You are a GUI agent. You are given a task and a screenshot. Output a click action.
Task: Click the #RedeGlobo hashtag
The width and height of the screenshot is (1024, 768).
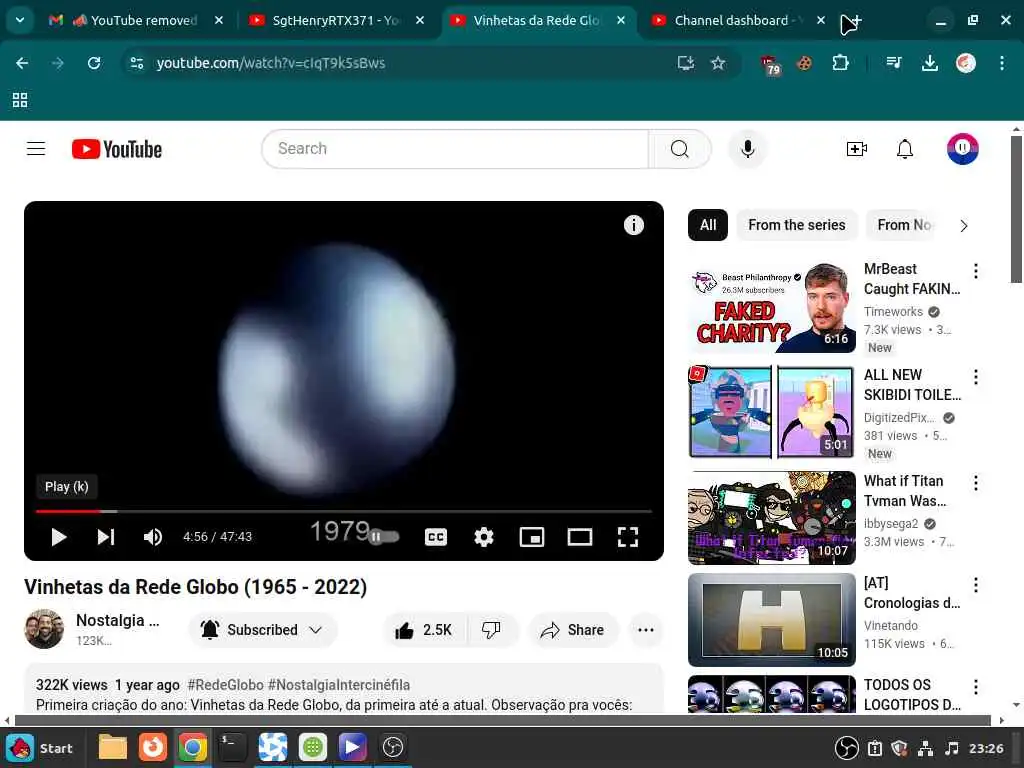(x=225, y=685)
